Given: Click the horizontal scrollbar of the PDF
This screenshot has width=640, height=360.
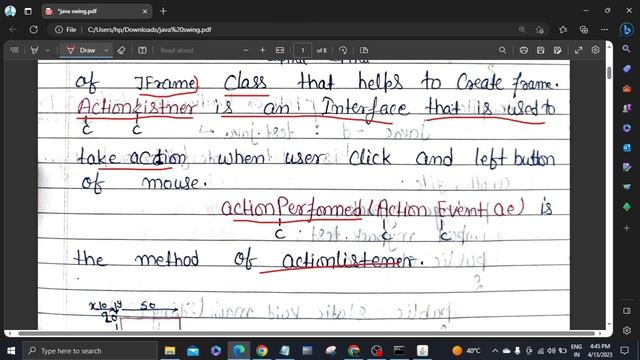Looking at the screenshot, I should 306,333.
